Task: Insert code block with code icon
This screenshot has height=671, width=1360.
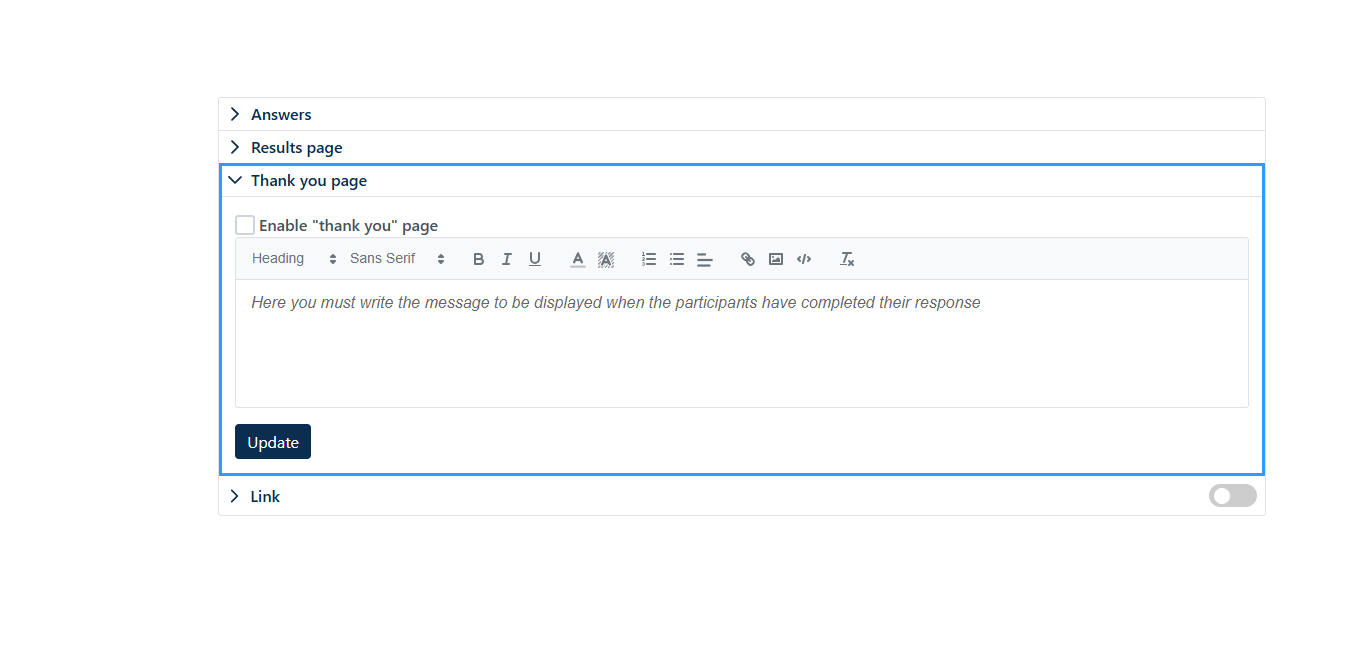Action: [804, 259]
